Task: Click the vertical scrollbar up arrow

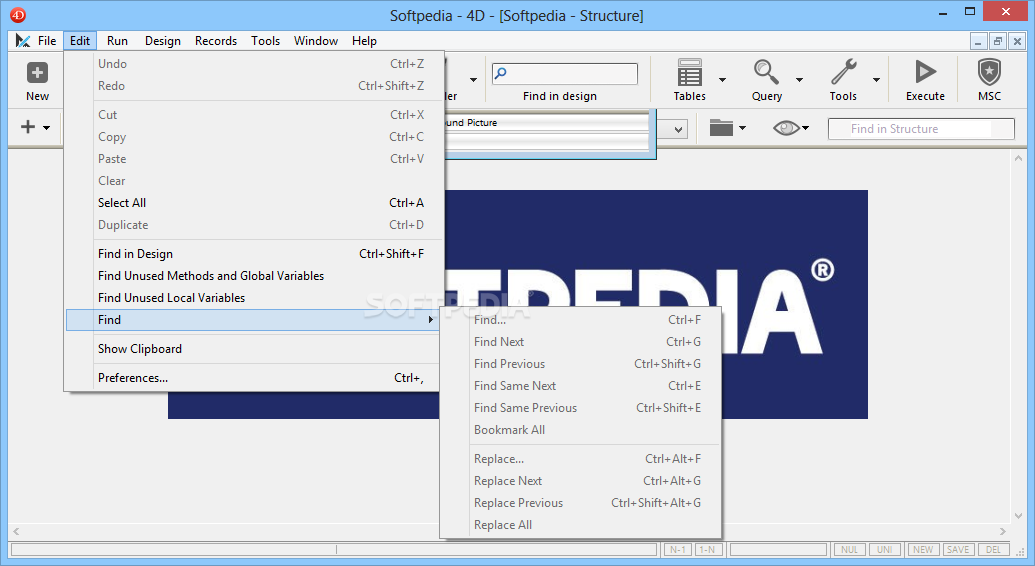Action: click(1018, 159)
